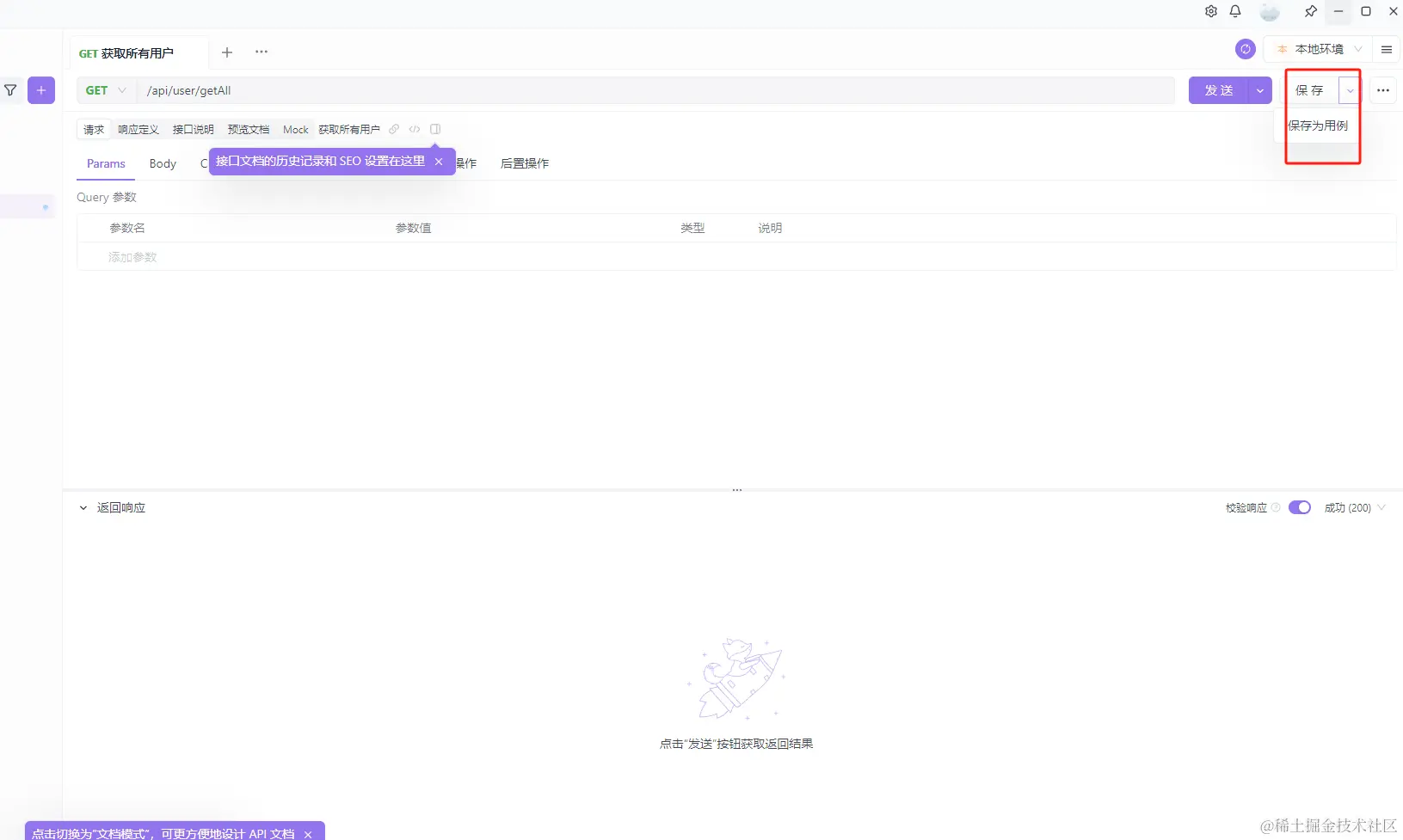1403x840 pixels.
Task: Click the 保存 button
Action: [x=1309, y=90]
